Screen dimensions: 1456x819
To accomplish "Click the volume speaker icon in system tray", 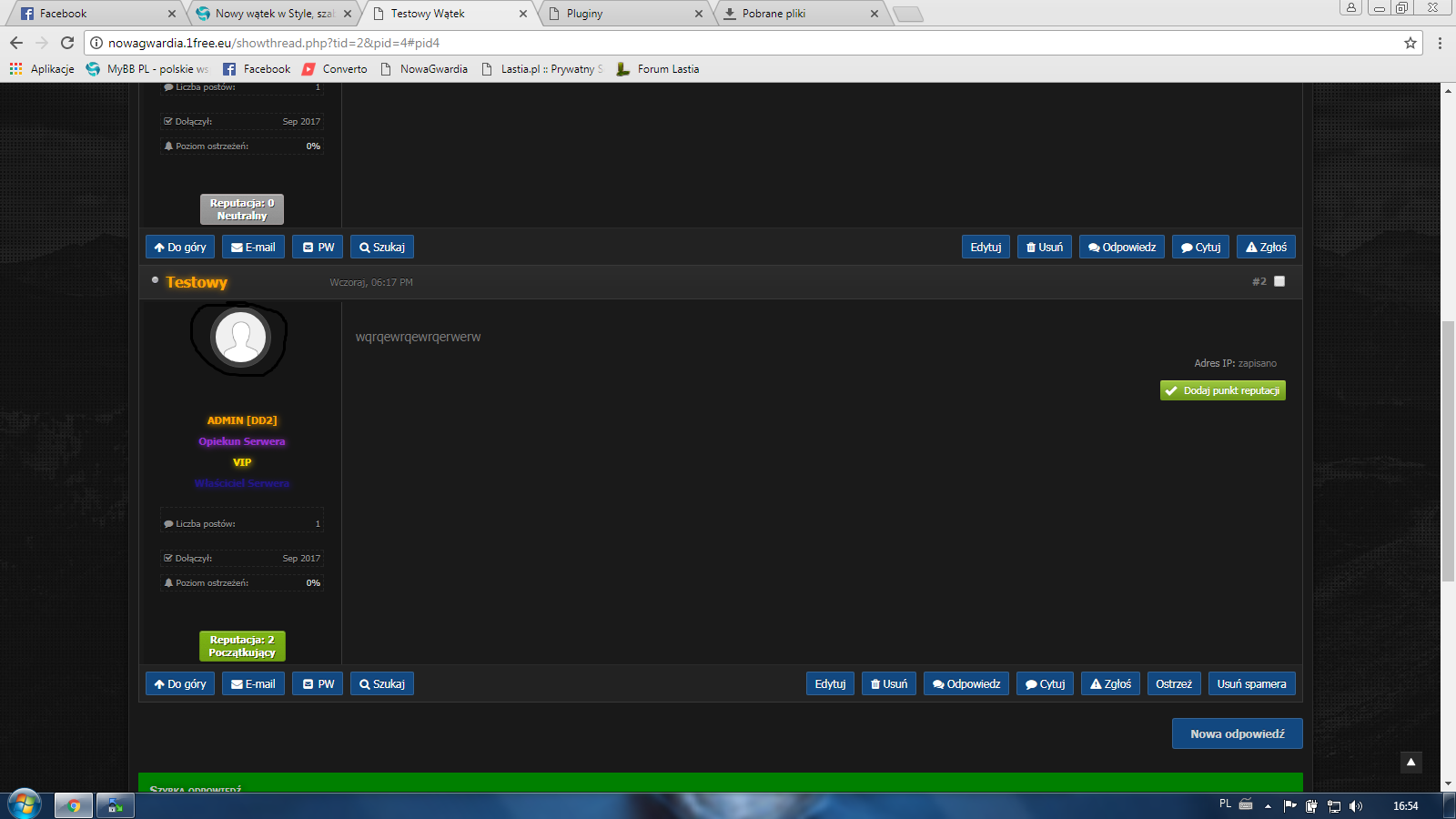I will [1356, 805].
